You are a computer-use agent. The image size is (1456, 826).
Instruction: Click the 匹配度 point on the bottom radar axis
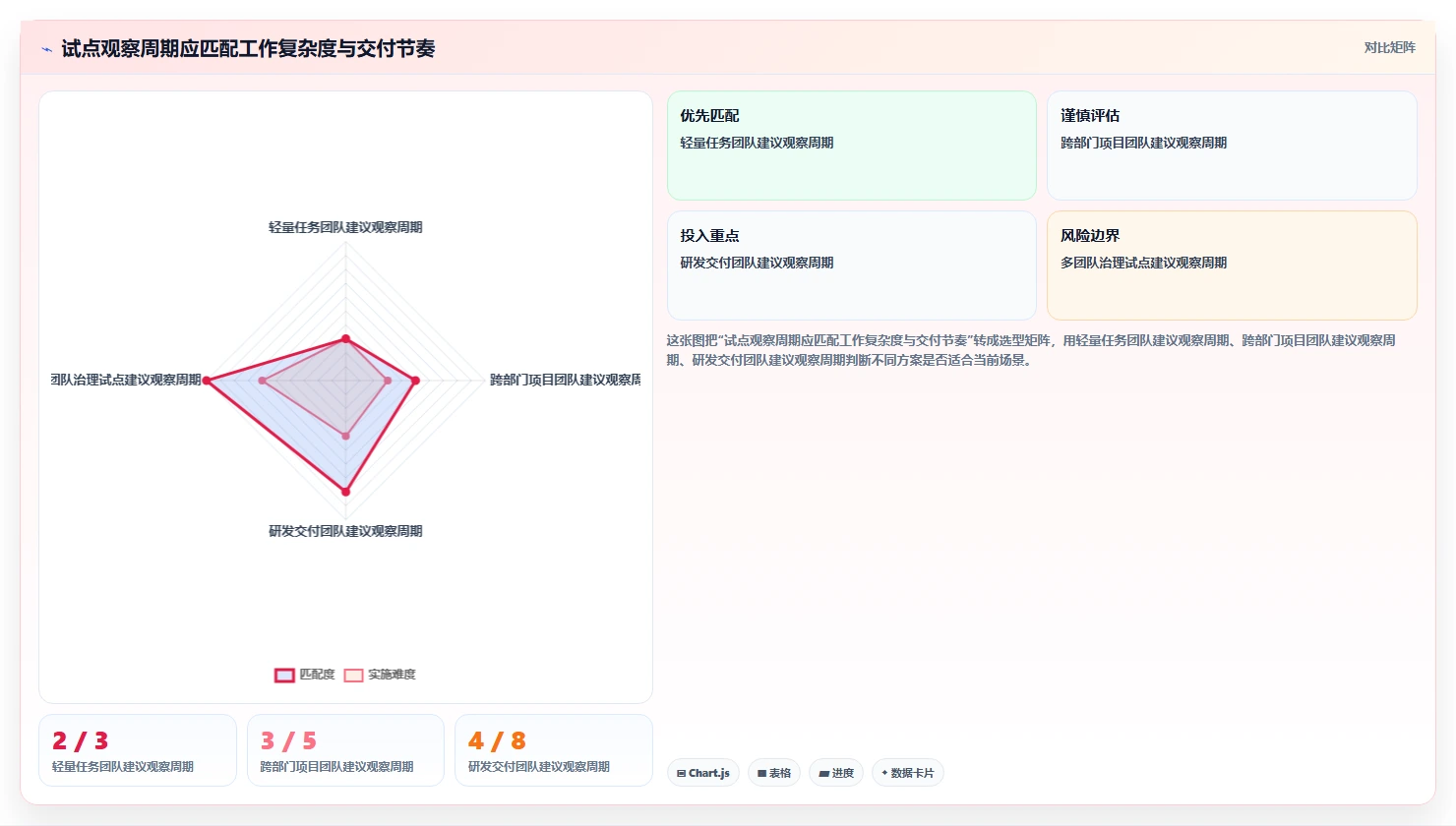tap(345, 491)
